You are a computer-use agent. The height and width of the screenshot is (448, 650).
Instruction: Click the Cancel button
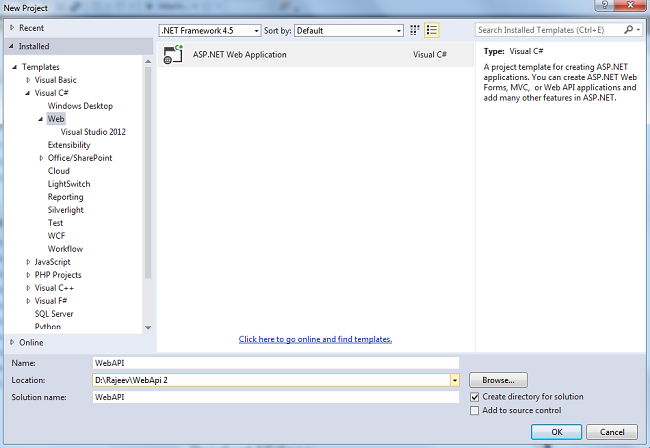(612, 432)
